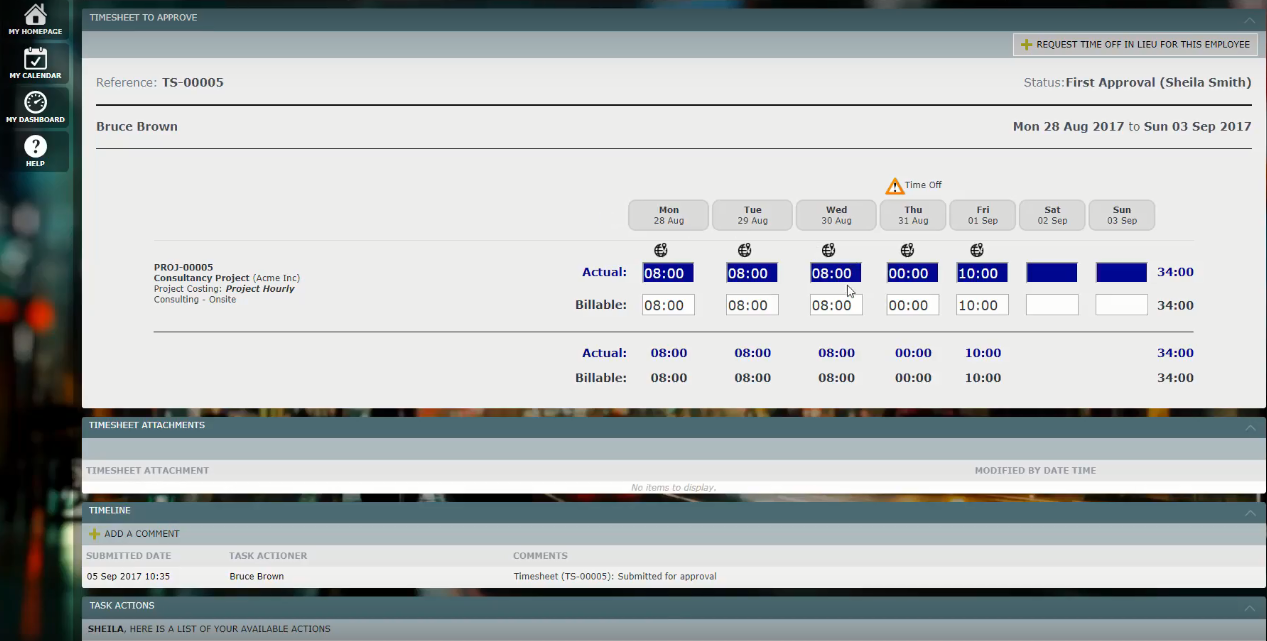
Task: Click the plus icon beside Add a Comment
Action: 94,534
